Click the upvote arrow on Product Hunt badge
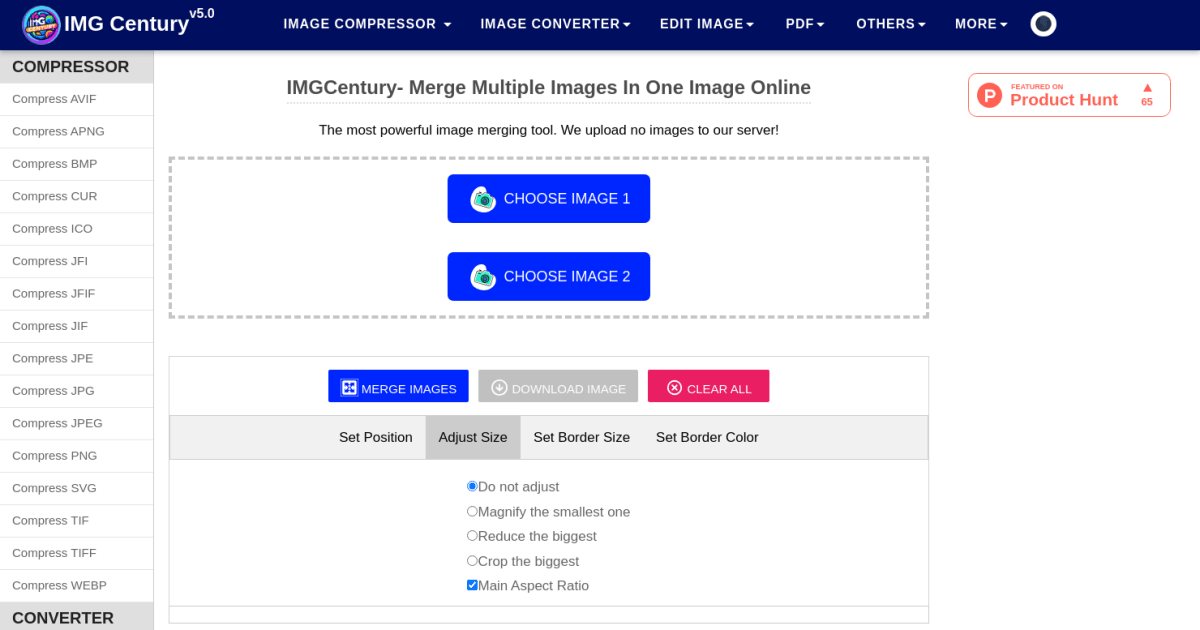This screenshot has width=1200, height=630. [x=1148, y=87]
